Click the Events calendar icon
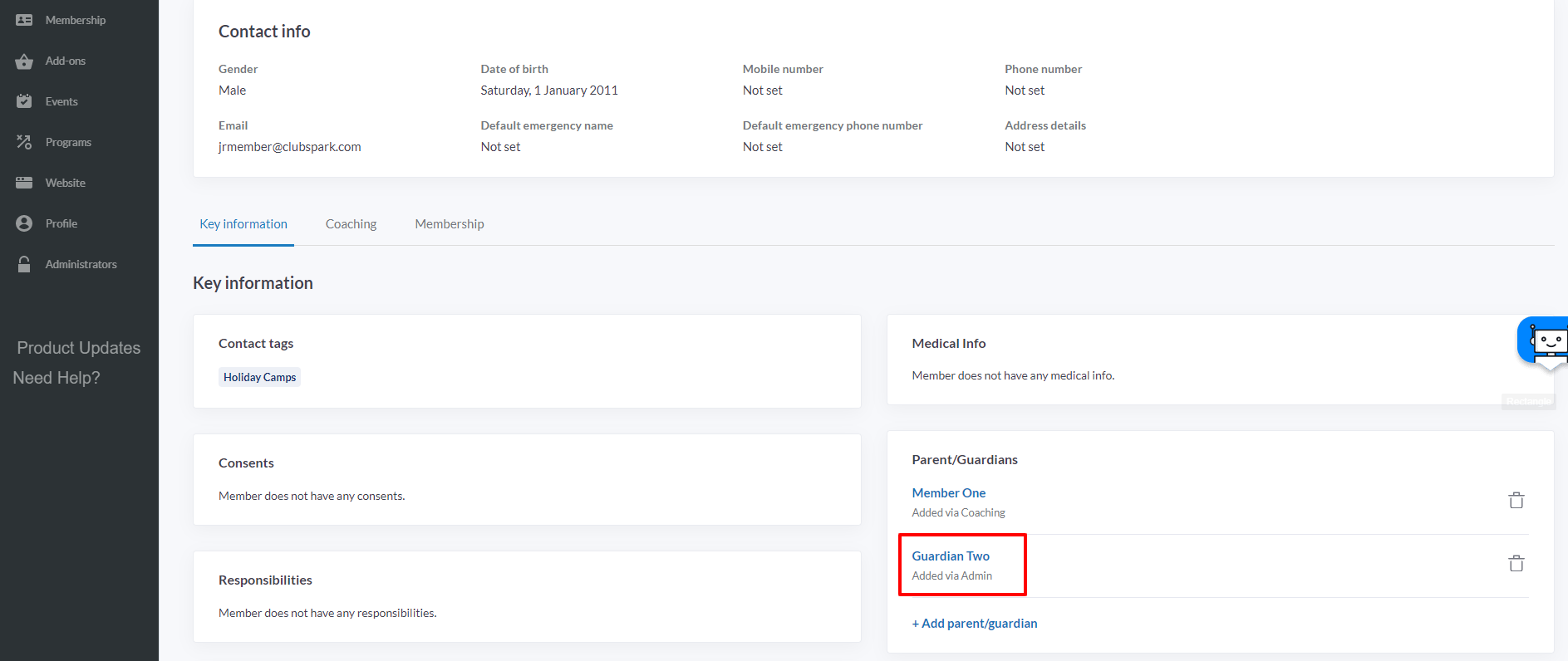Screen dimensions: 1568x661 [x=24, y=101]
